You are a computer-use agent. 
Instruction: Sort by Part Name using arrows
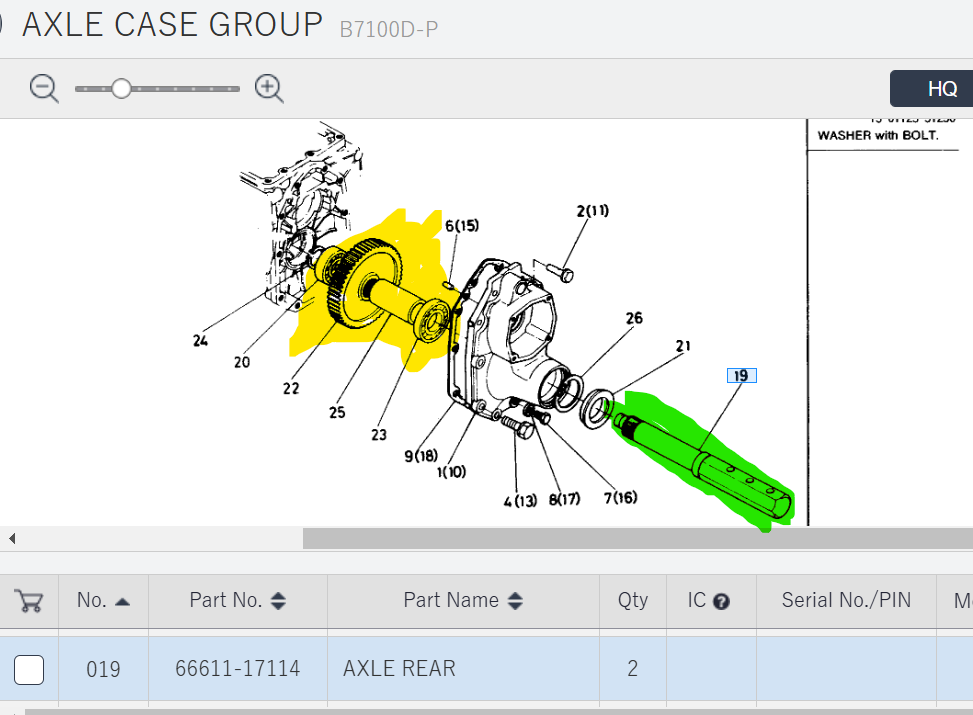(515, 601)
